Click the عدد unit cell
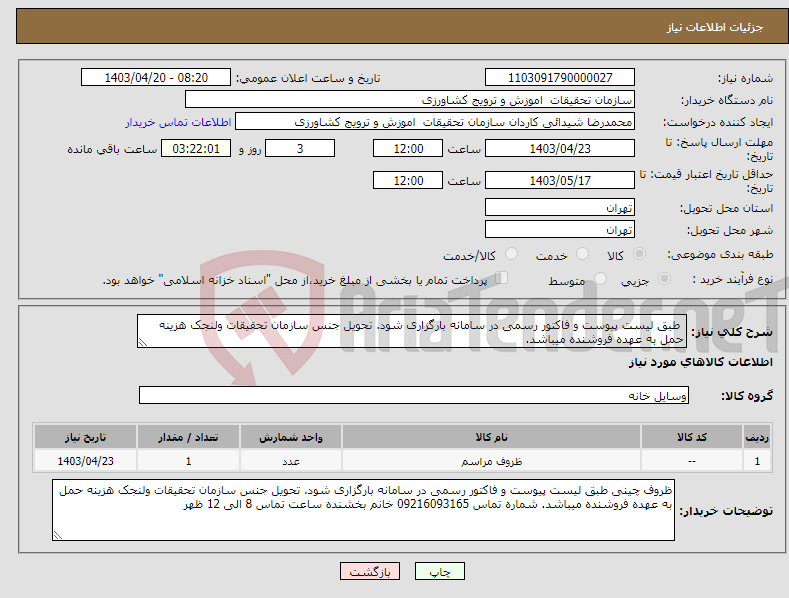Viewport: 789px width, 598px height. click(291, 461)
